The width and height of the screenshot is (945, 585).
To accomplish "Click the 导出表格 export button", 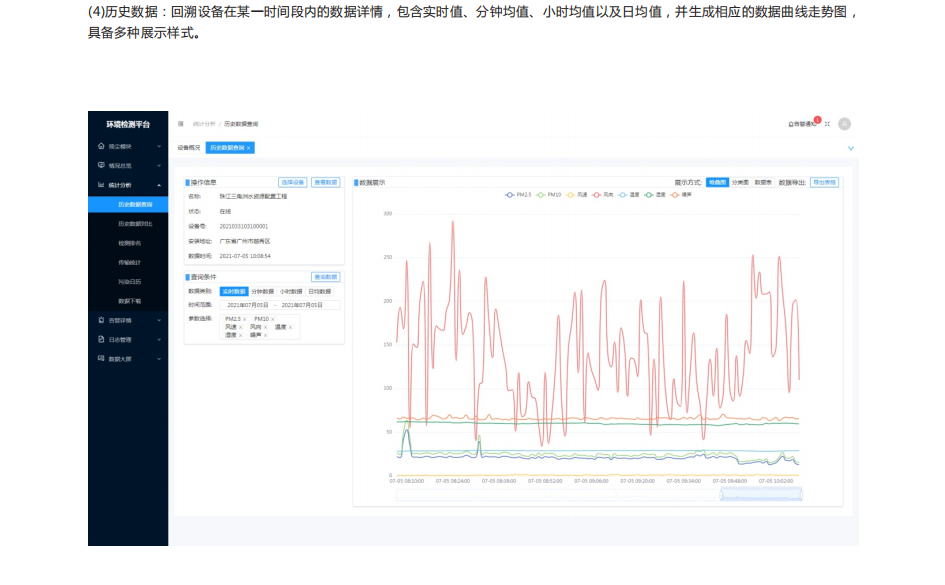I will [x=824, y=183].
